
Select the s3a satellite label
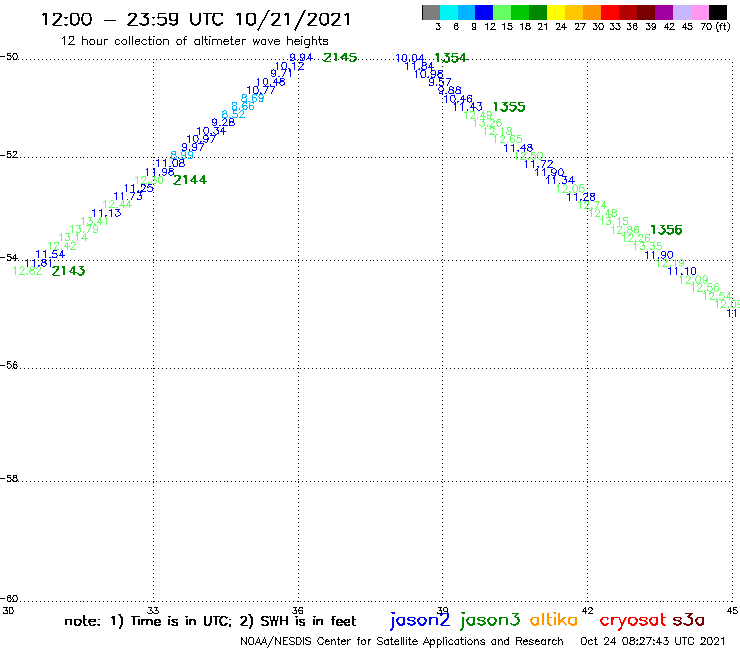tap(689, 620)
